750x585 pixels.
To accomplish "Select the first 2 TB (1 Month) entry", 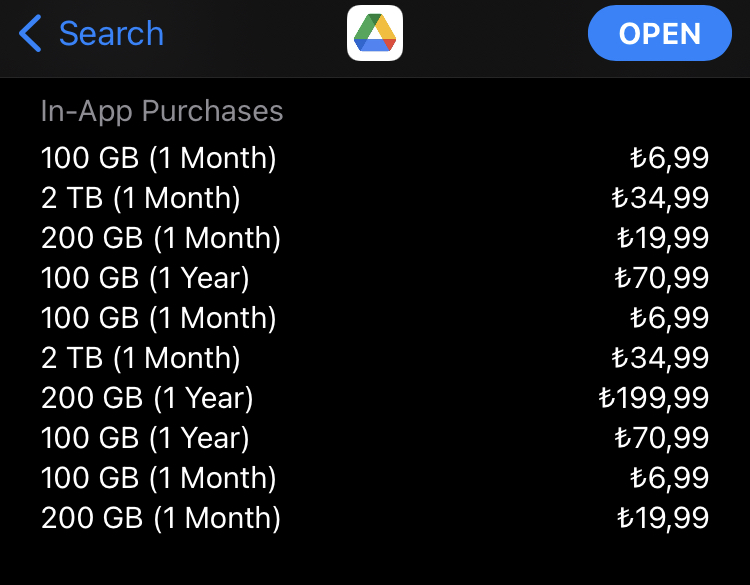I will tap(375, 198).
